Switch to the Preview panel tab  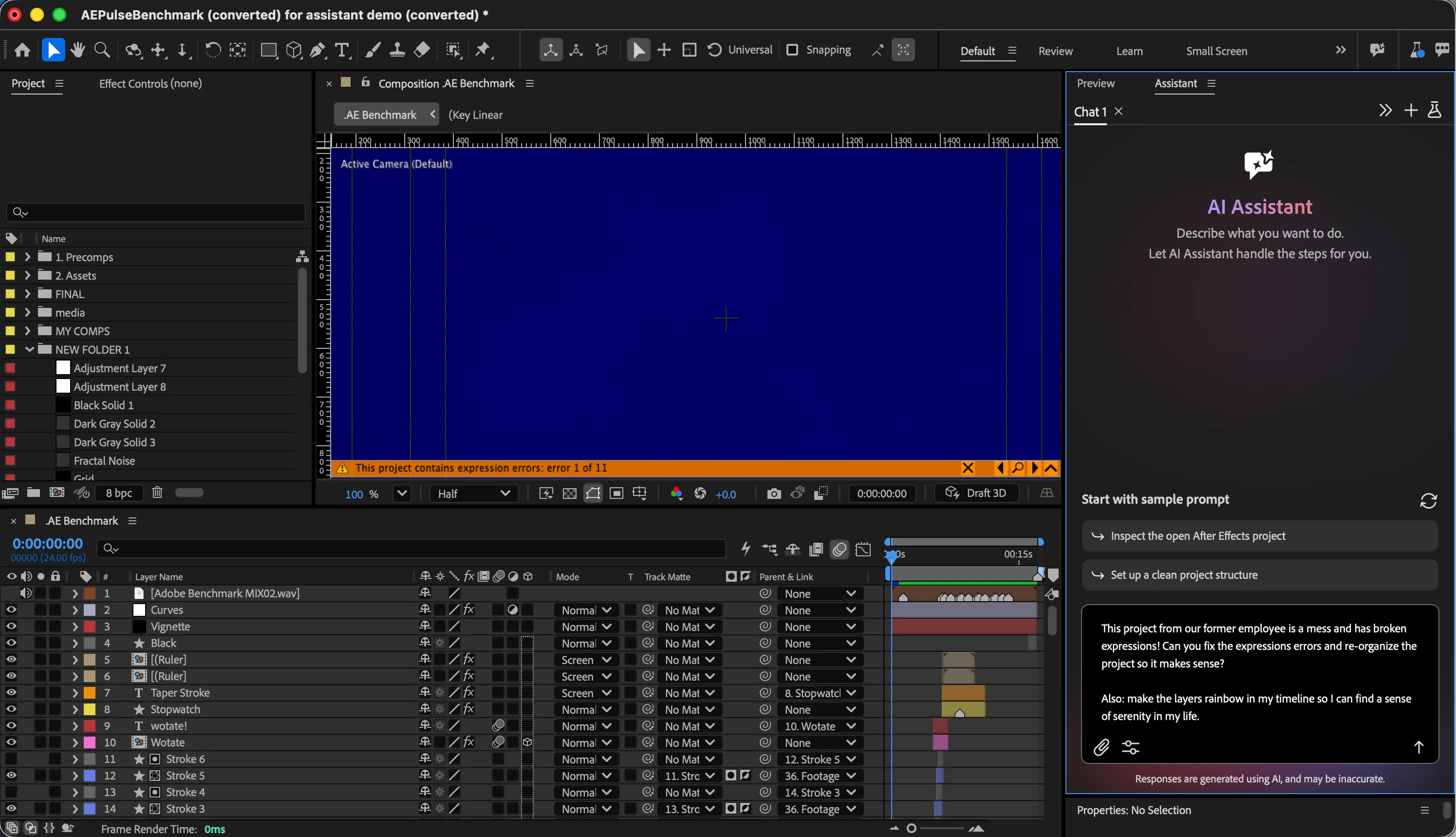coord(1095,83)
